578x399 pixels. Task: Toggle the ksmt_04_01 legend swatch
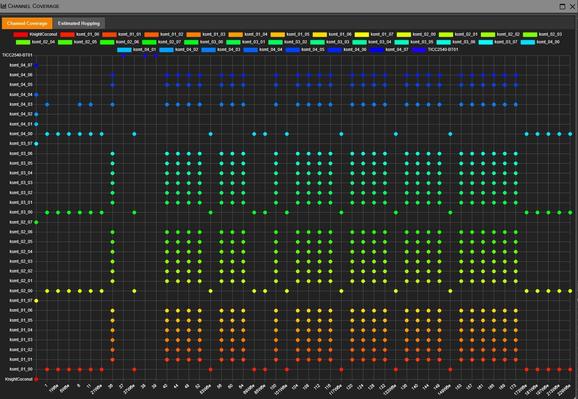pyautogui.click(x=124, y=49)
